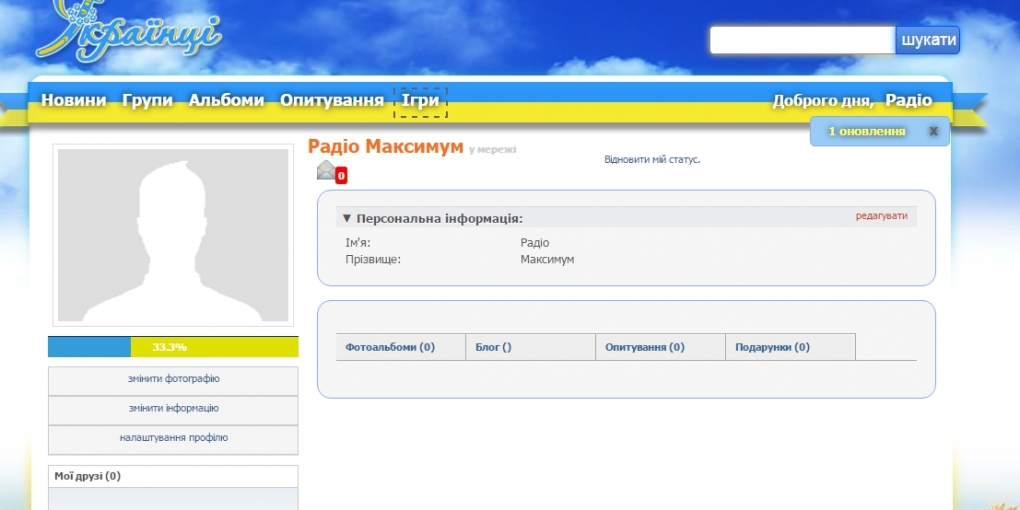The image size is (1020, 510).
Task: Click the 33.3% profile completion bar
Action: 173,347
